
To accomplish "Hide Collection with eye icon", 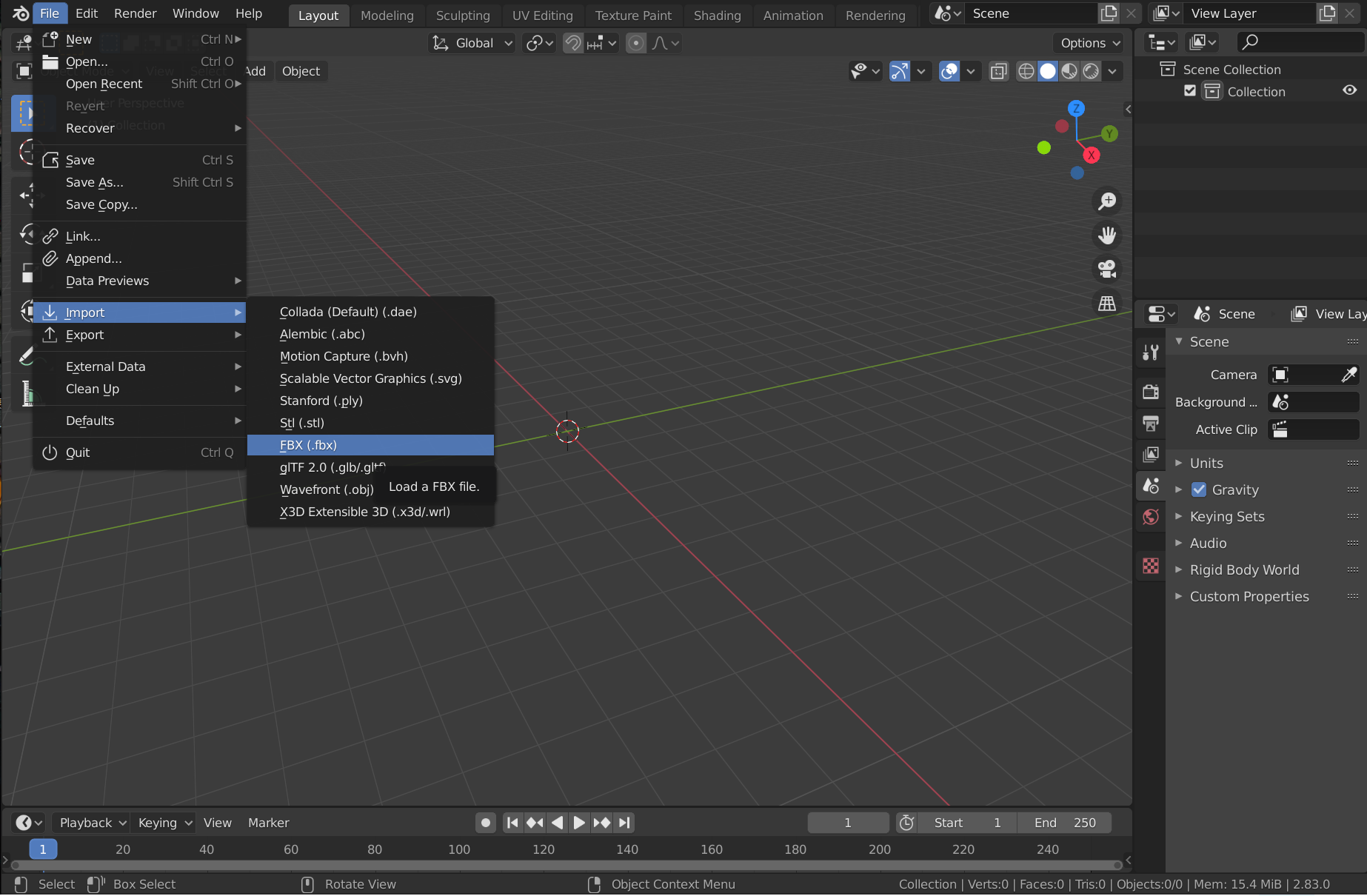I will [x=1350, y=90].
